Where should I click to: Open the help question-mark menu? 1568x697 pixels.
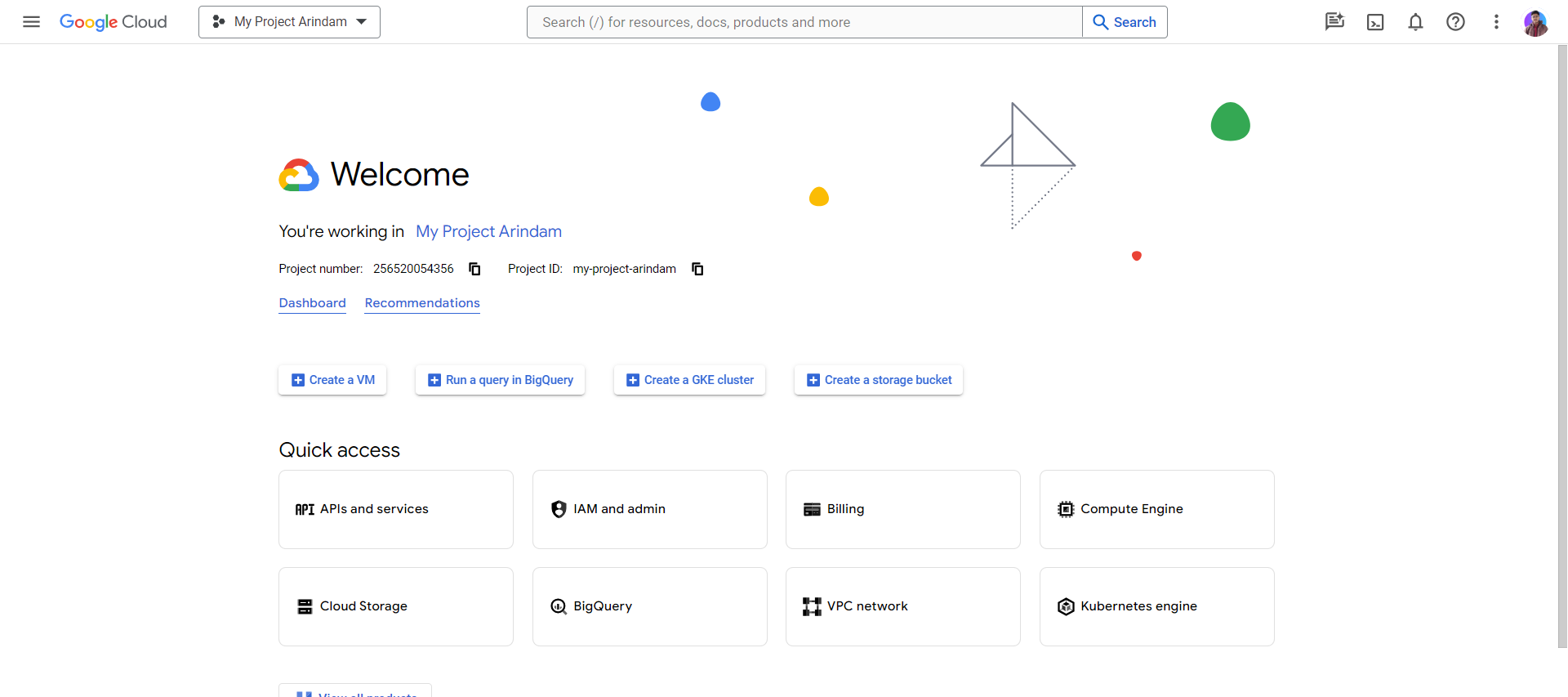click(x=1455, y=22)
